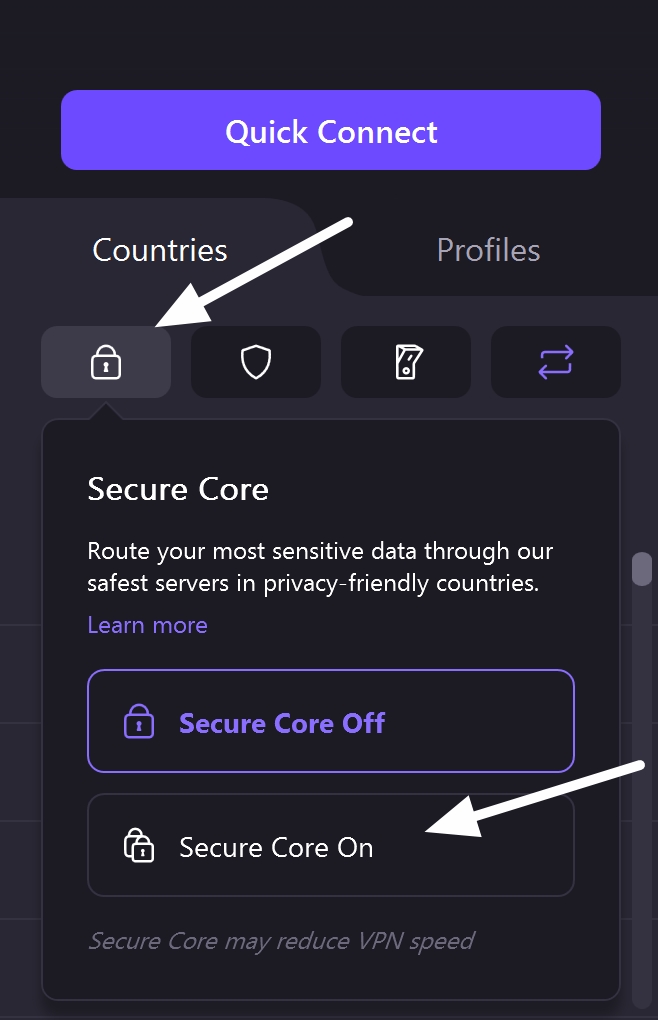
Task: Click the Secure Core On button
Action: coord(331,845)
